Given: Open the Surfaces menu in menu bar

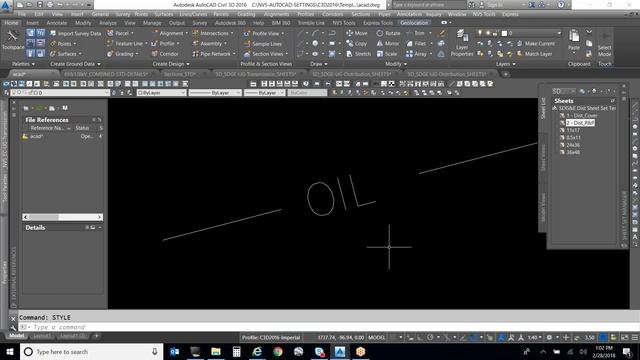Looking at the screenshot, I should (164, 14).
